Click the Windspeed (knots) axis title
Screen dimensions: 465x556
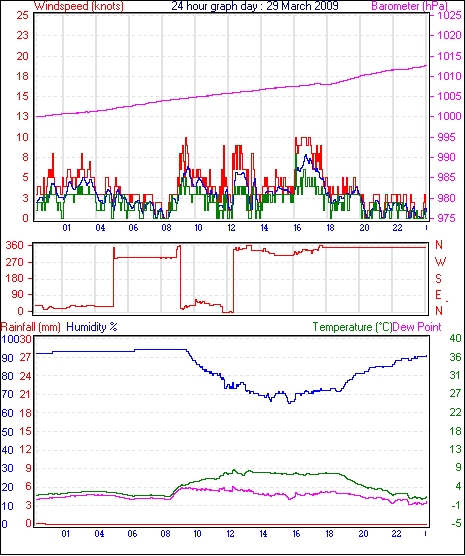pyautogui.click(x=78, y=6)
